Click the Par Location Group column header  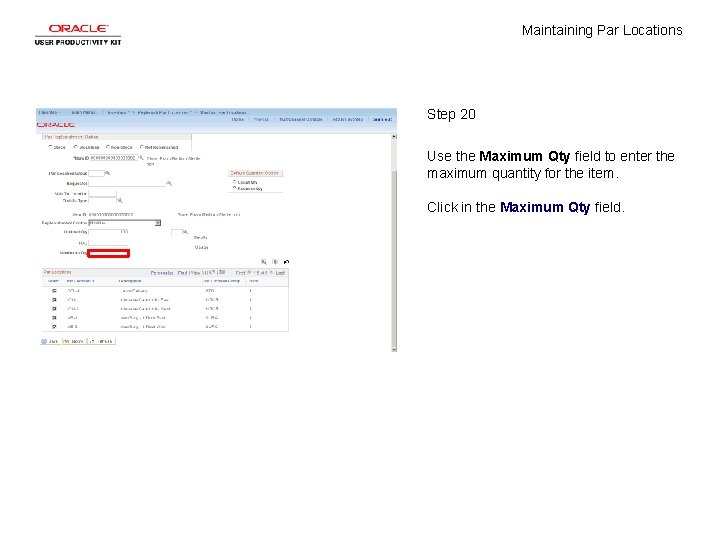coord(222,281)
